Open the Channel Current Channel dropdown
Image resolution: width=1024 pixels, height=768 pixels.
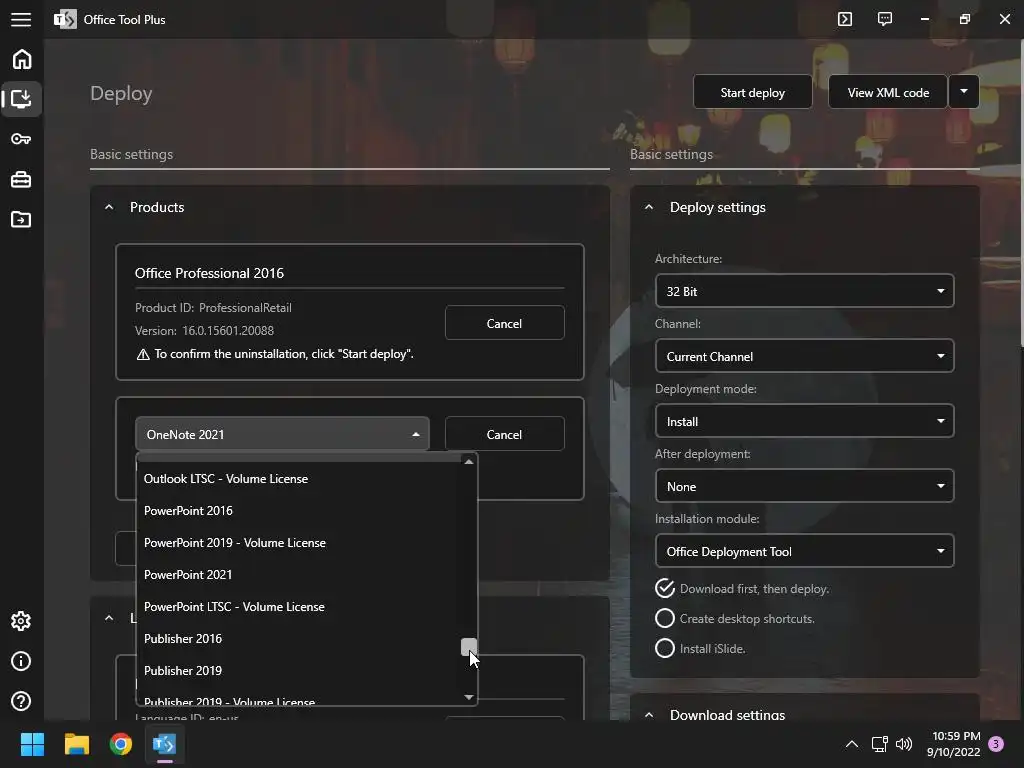[x=805, y=356]
